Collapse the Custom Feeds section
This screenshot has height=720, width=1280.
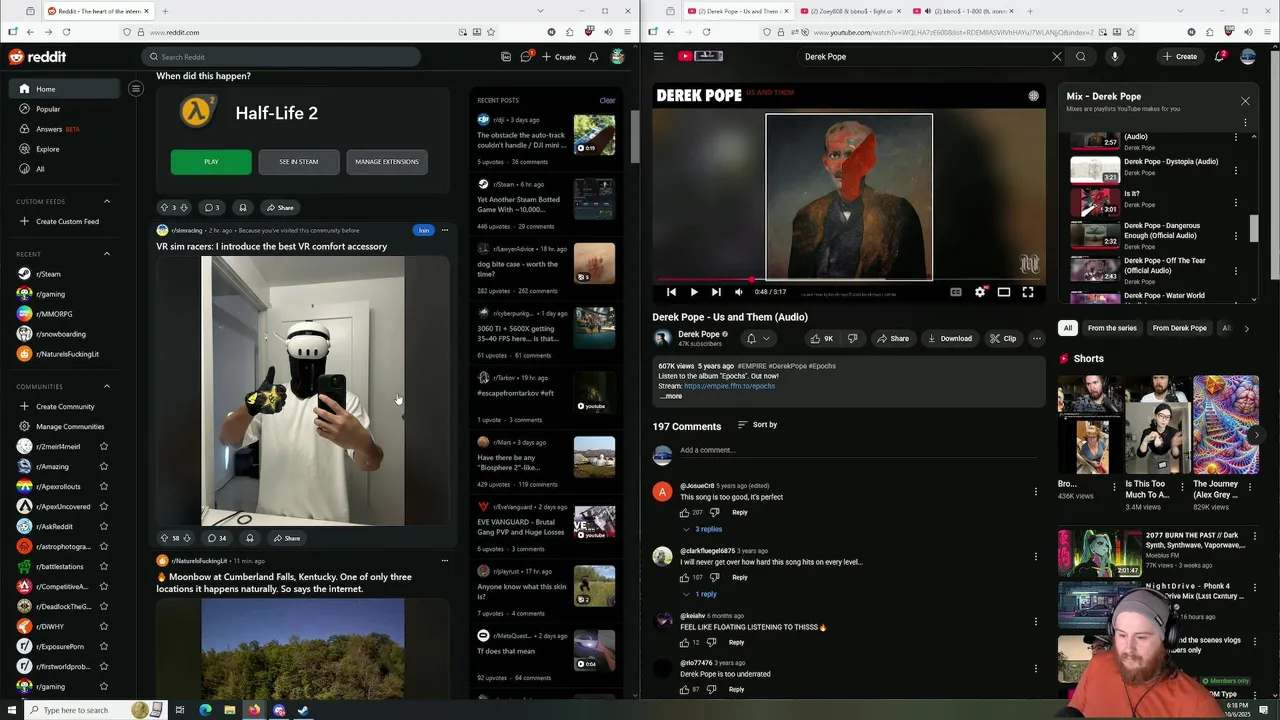coord(107,201)
